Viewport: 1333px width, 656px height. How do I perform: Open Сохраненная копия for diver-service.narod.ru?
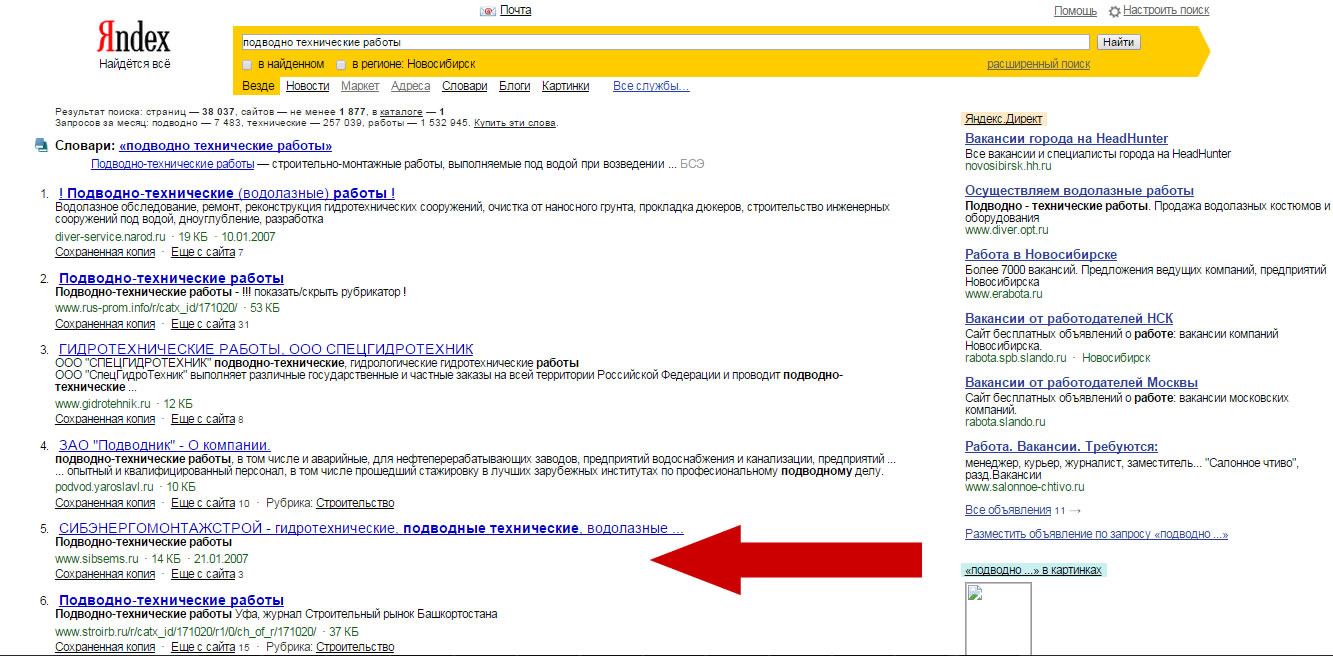pos(105,252)
